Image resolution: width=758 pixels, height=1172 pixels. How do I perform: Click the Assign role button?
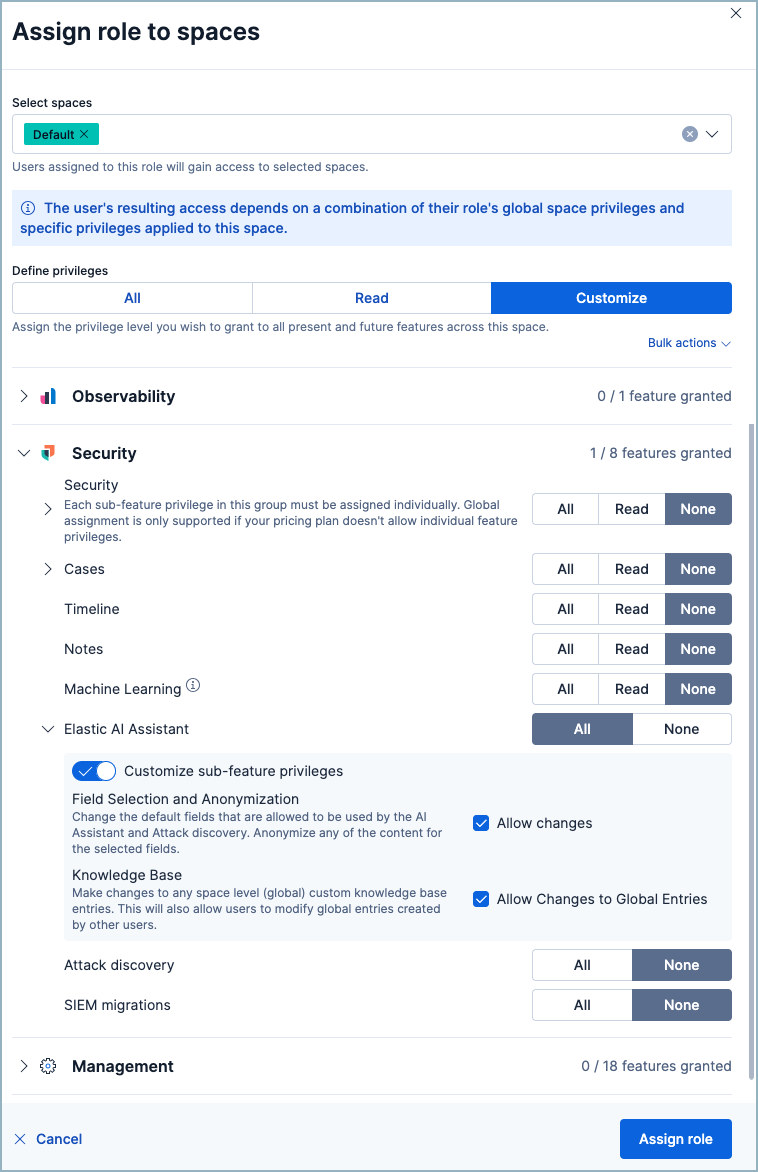tap(675, 1138)
